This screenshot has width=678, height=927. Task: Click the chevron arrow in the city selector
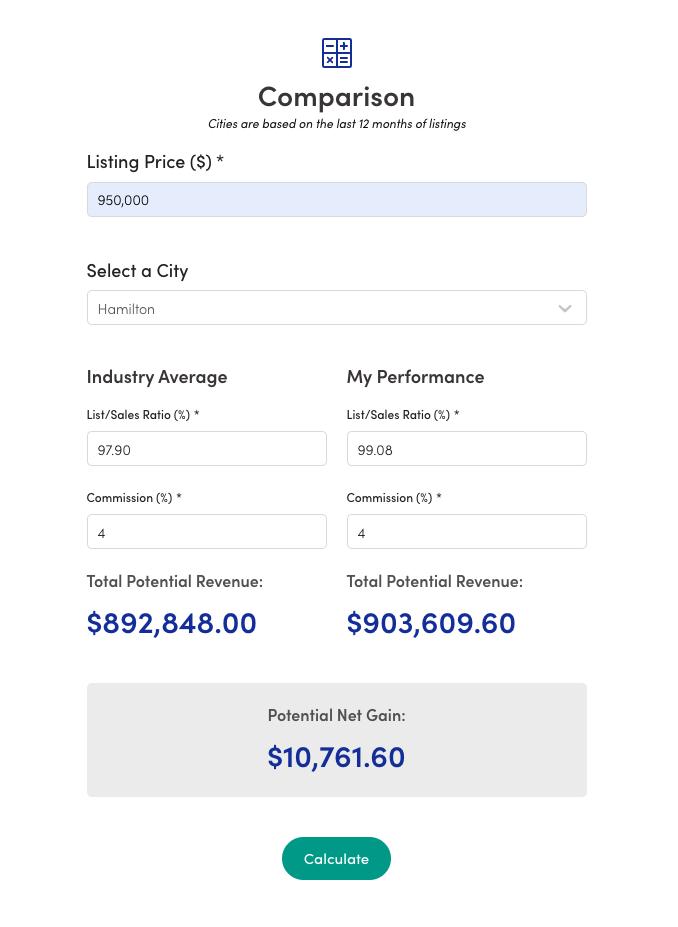click(x=565, y=309)
